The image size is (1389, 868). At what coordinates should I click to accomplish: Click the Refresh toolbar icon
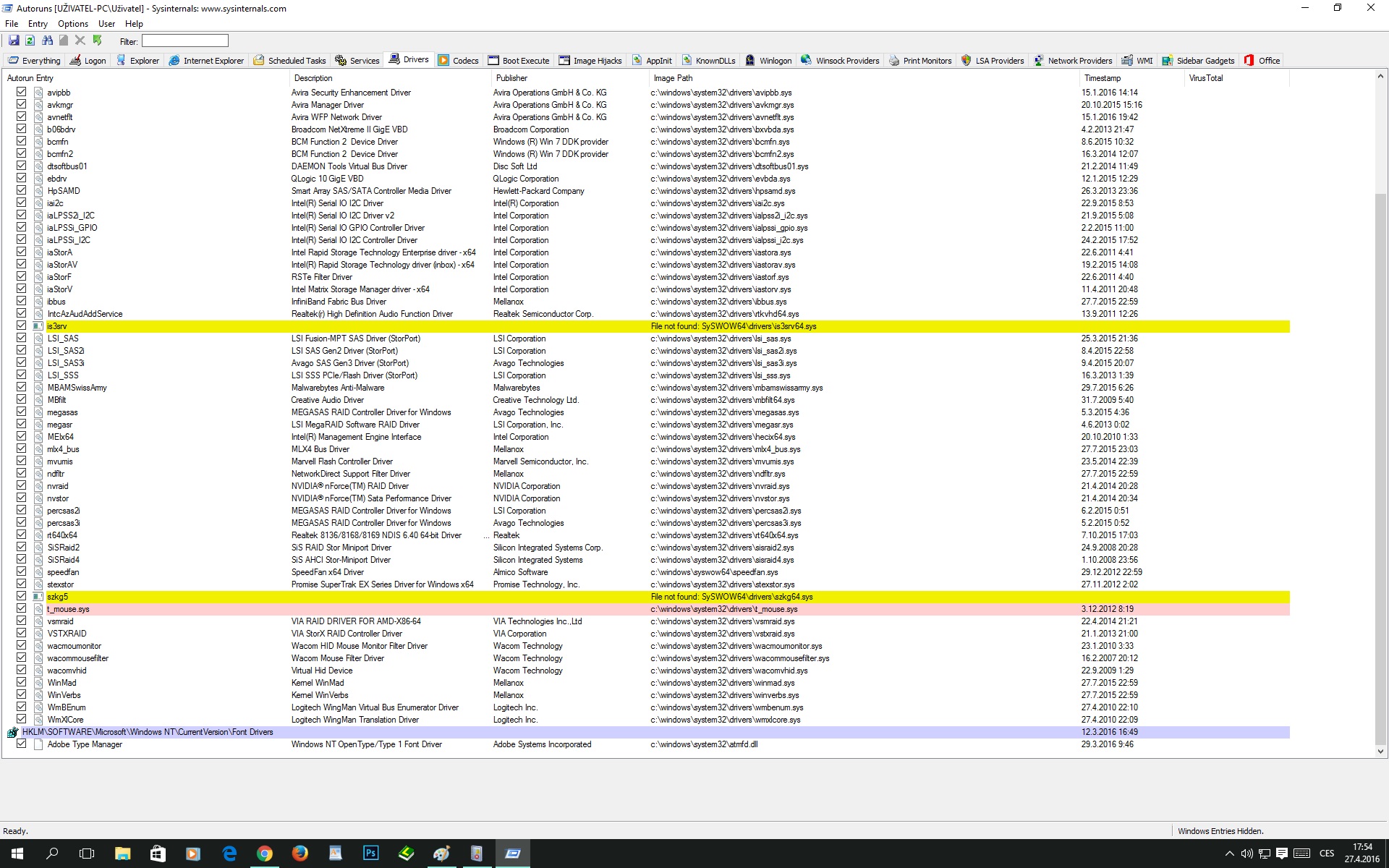tap(30, 41)
